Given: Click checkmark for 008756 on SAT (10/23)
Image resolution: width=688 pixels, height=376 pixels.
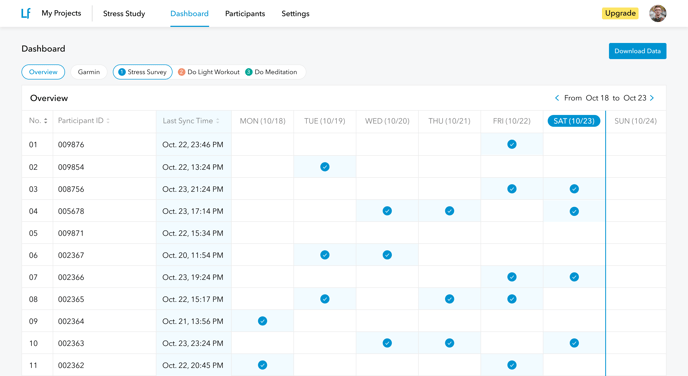Looking at the screenshot, I should (x=574, y=189).
